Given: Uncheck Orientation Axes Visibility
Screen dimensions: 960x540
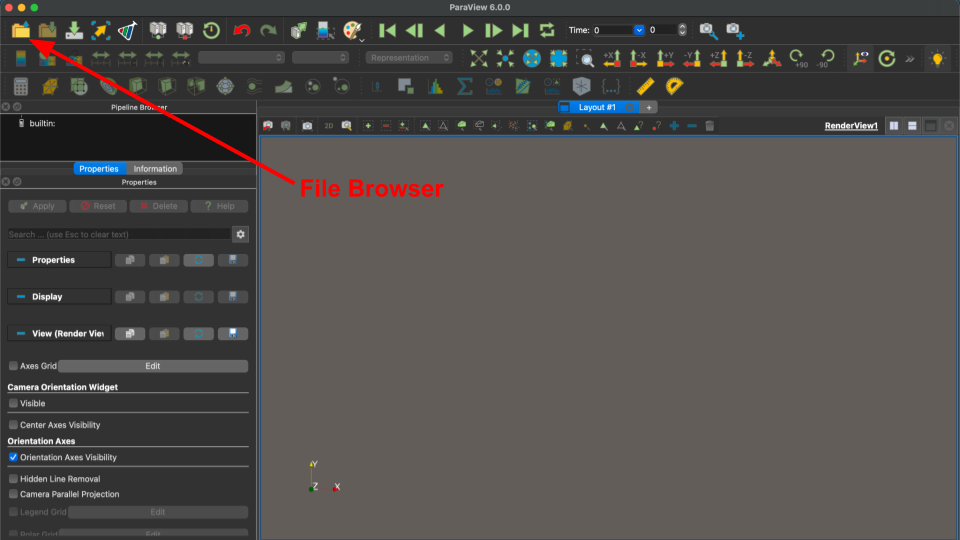Looking at the screenshot, I should click(x=13, y=457).
